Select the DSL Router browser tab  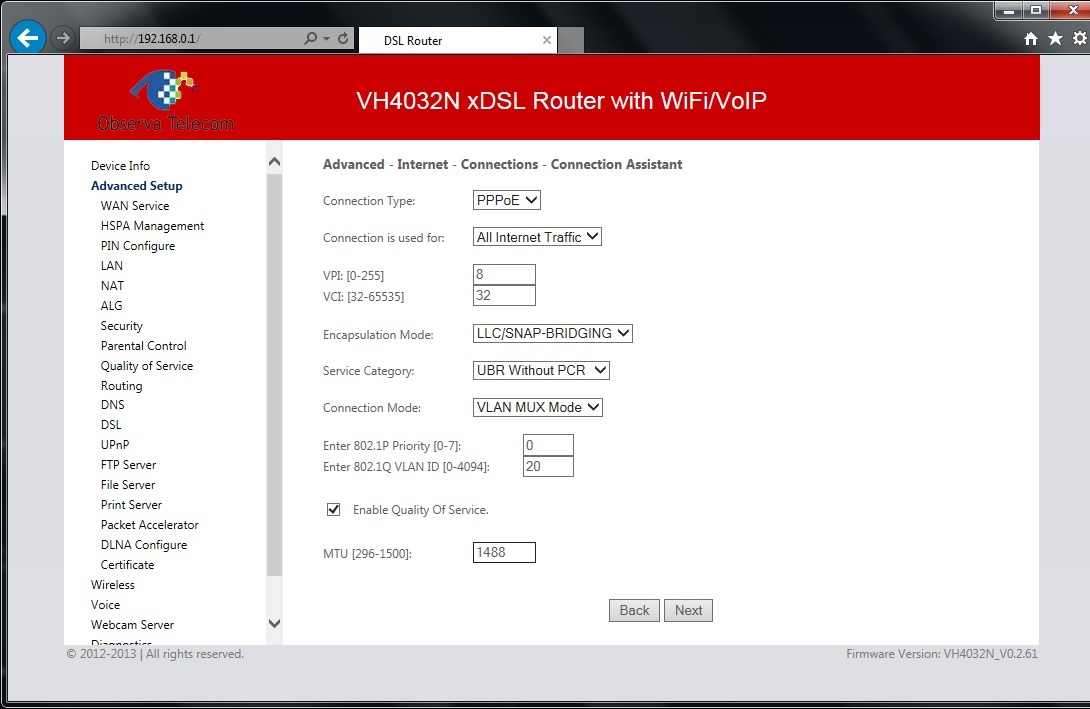coord(458,40)
